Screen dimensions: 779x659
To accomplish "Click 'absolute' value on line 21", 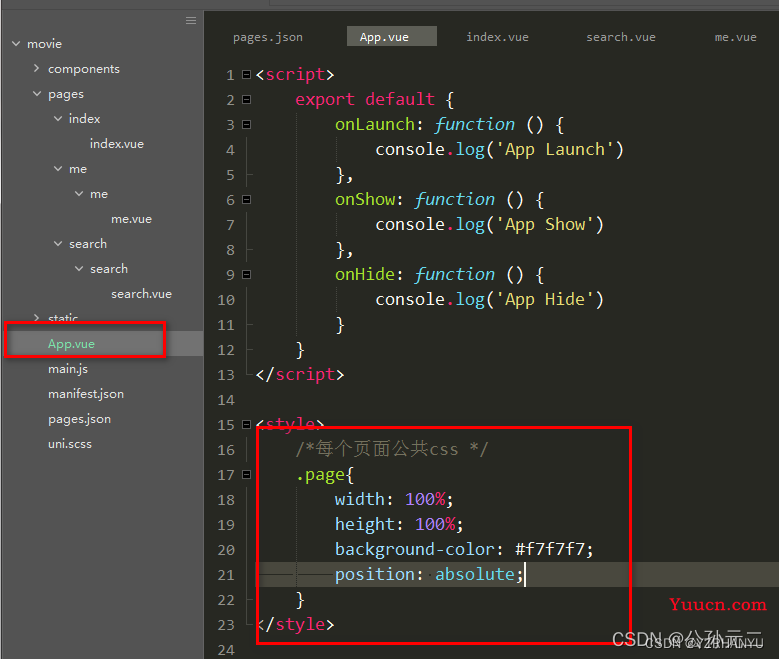I will pyautogui.click(x=474, y=575).
